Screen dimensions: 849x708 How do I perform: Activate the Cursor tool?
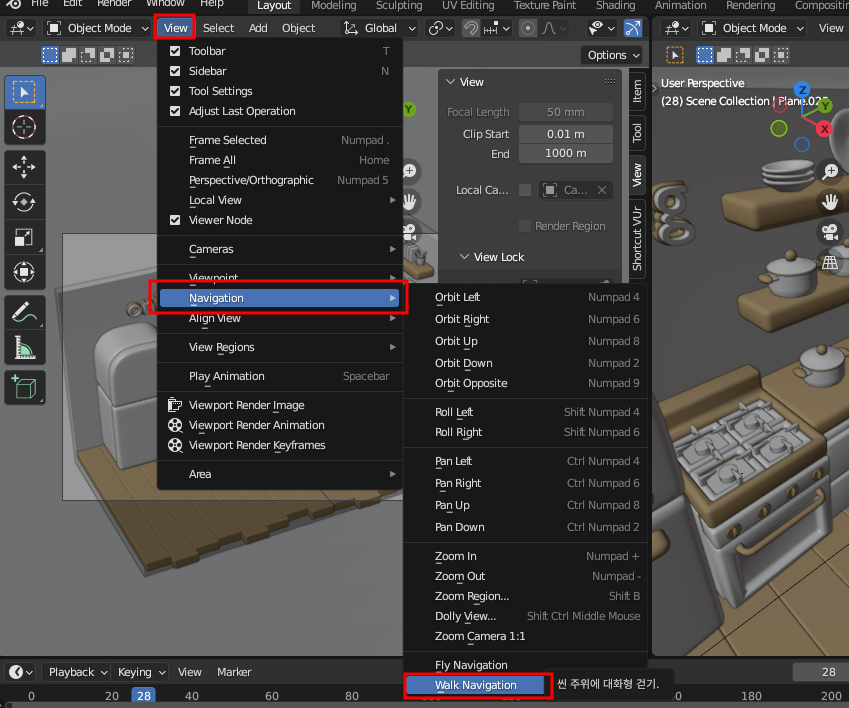[x=24, y=128]
